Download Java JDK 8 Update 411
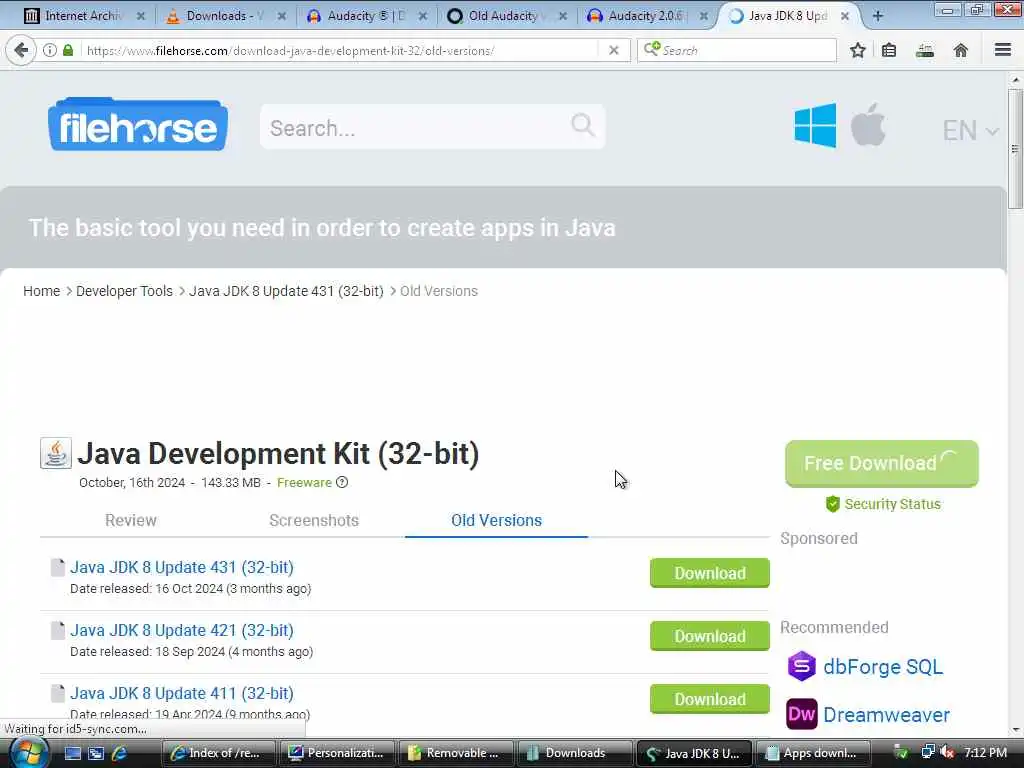The width and height of the screenshot is (1024, 768). pyautogui.click(x=710, y=699)
